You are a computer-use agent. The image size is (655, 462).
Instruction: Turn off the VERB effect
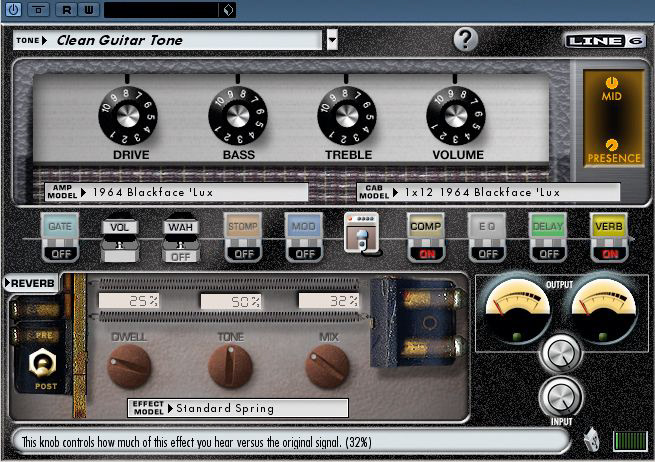click(x=609, y=237)
